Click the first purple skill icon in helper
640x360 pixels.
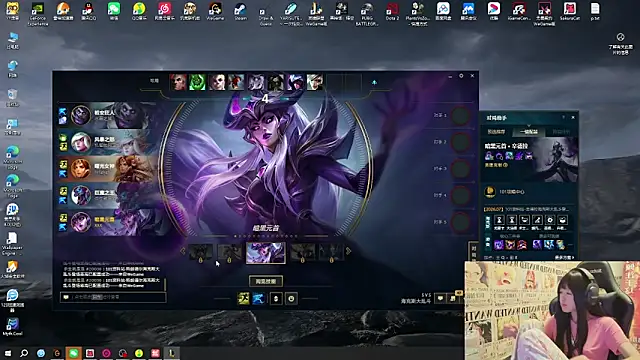[x=499, y=245]
